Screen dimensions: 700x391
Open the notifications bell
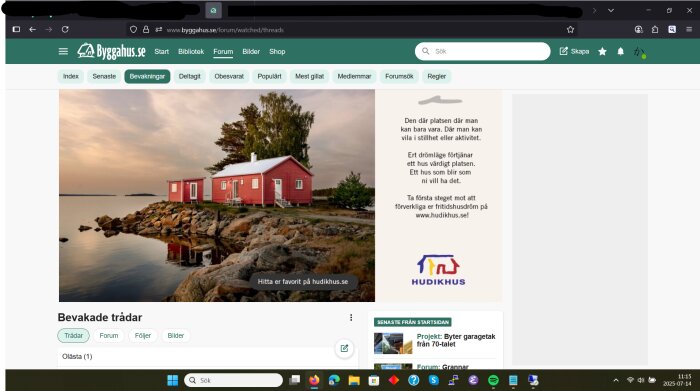(x=621, y=51)
